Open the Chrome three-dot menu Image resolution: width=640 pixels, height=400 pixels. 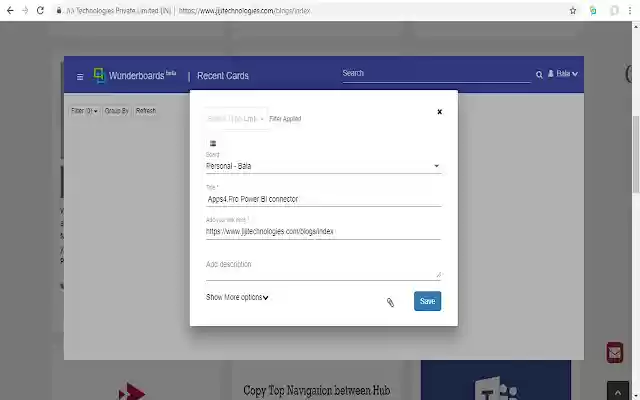click(x=630, y=11)
